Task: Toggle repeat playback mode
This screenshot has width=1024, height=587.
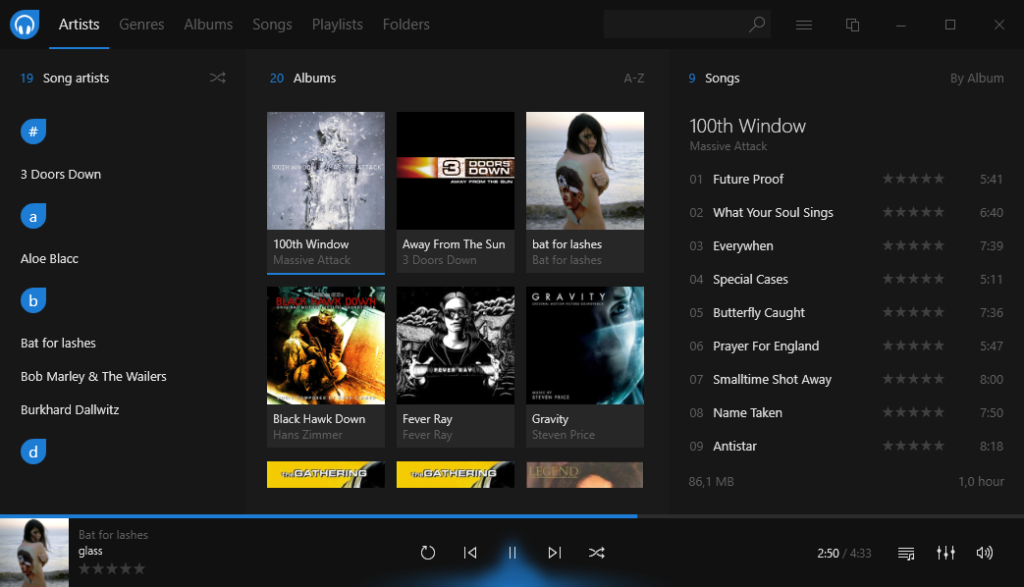Action: click(428, 552)
